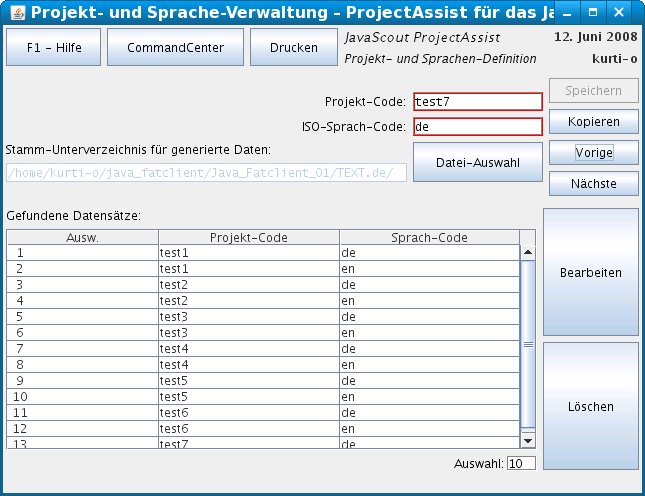This screenshot has height=496, width=645.
Task: Click into the Projekt-Code field
Action: point(477,102)
